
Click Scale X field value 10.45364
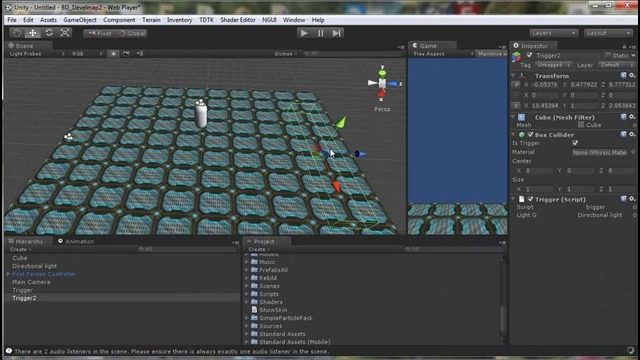click(x=544, y=105)
